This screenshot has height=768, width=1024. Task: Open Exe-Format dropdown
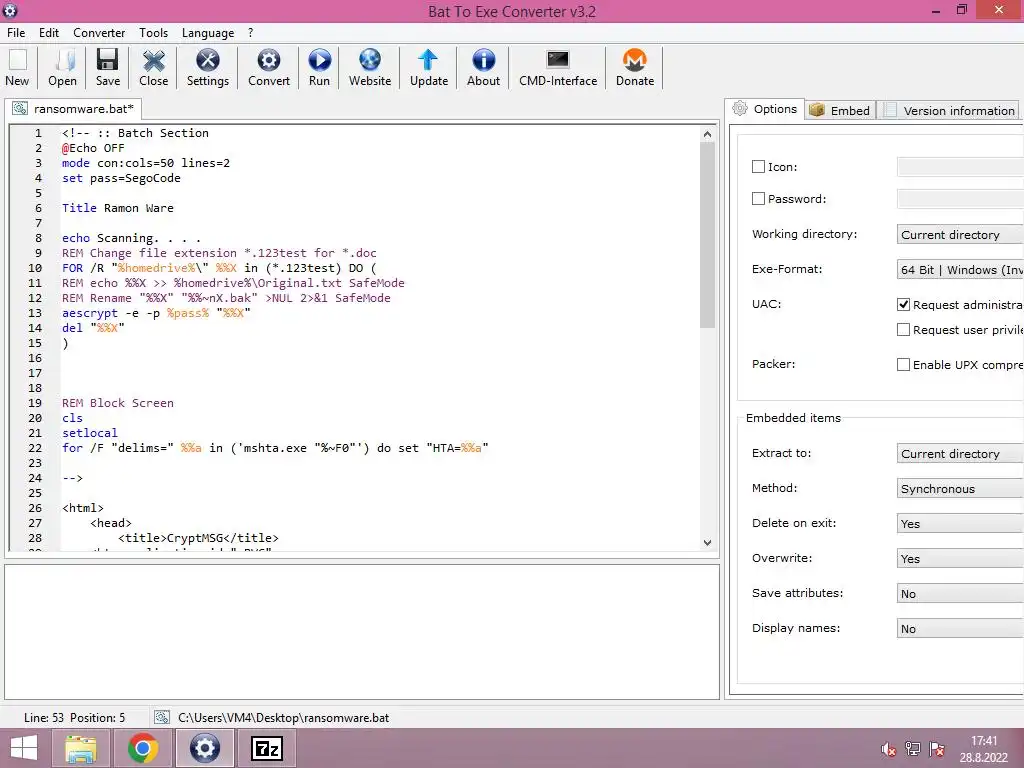pyautogui.click(x=960, y=270)
